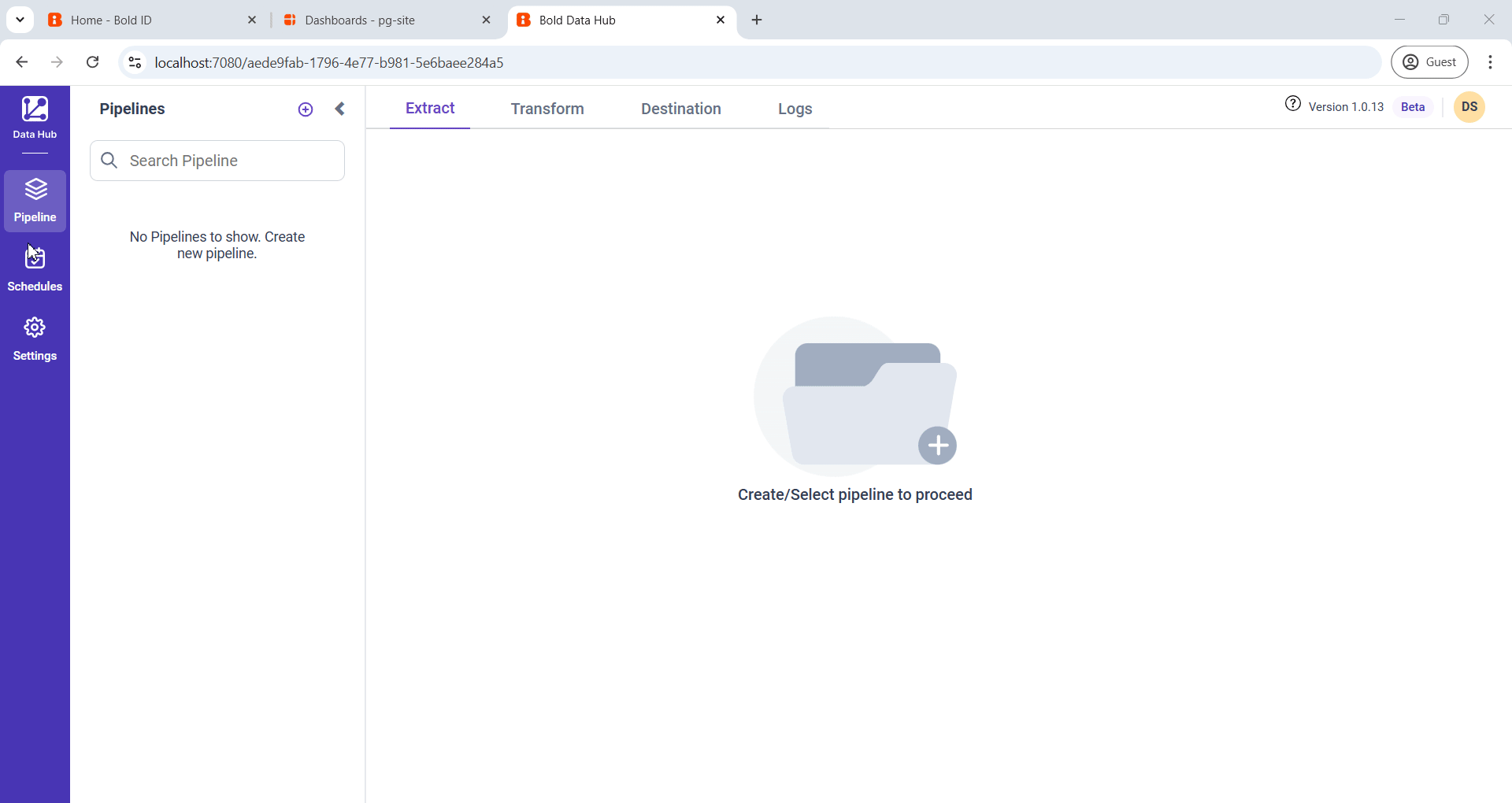Viewport: 1512px width, 803px height.
Task: Open the help question mark icon
Action: tap(1293, 104)
